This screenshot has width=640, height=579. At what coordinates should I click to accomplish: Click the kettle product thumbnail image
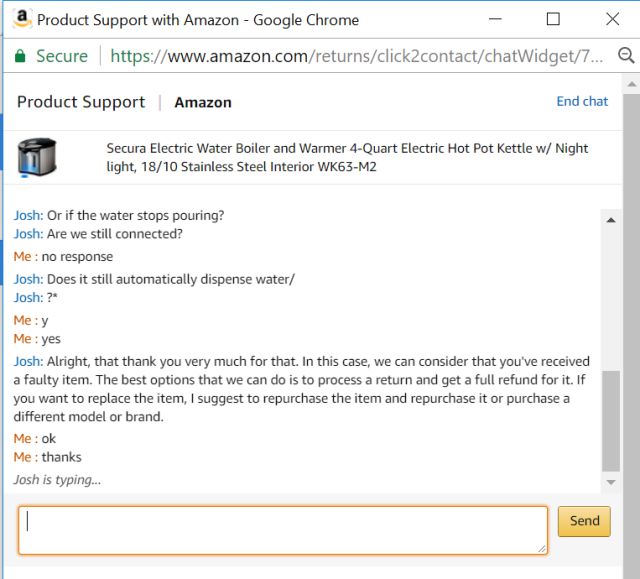pos(37,157)
